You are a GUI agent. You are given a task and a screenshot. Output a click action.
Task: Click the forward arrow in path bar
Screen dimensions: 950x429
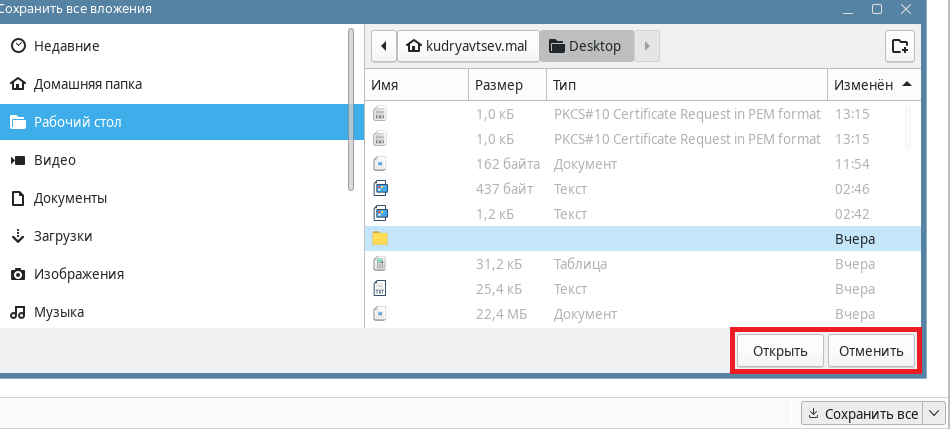click(x=647, y=46)
